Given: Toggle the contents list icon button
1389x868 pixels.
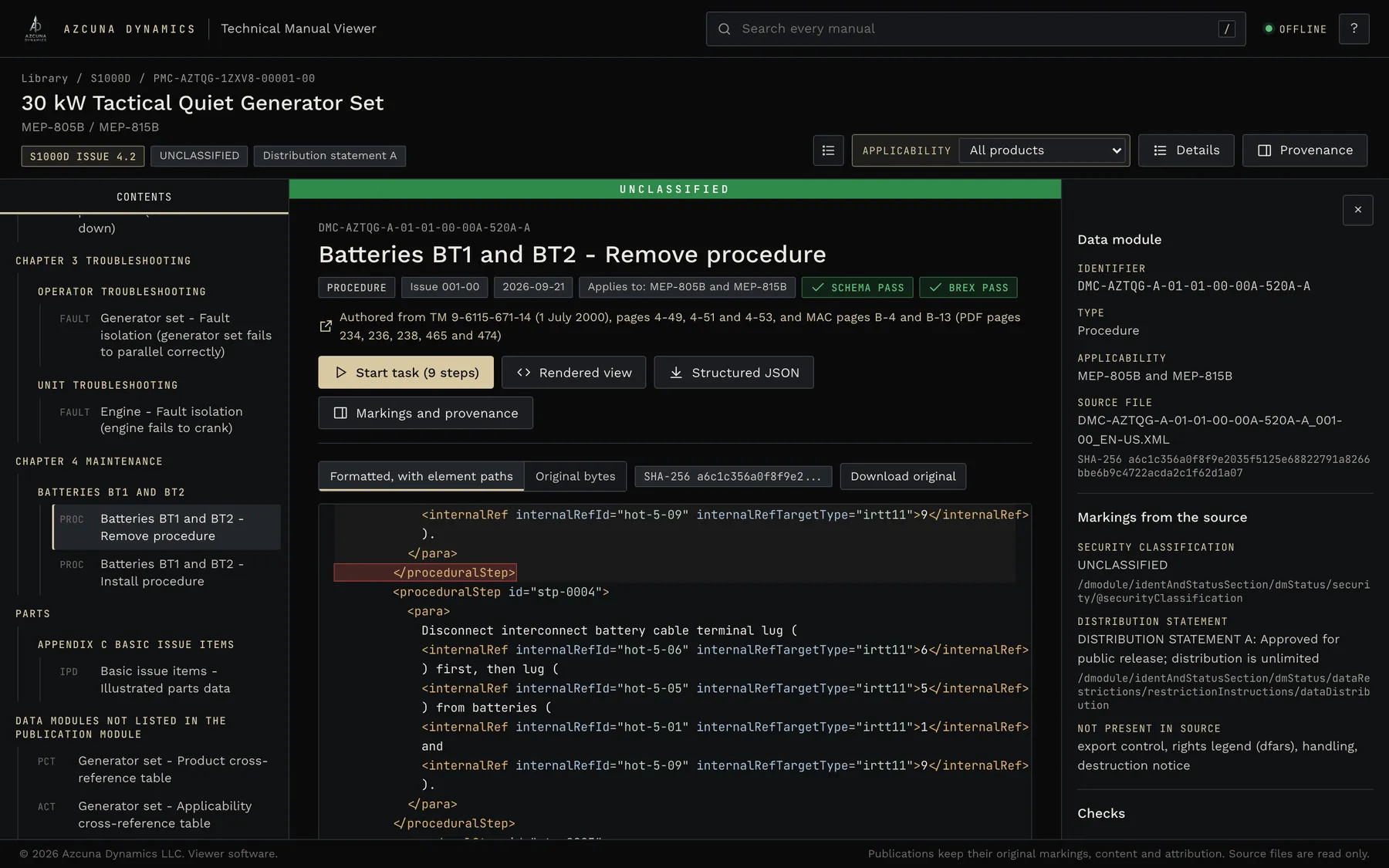Looking at the screenshot, I should (828, 150).
